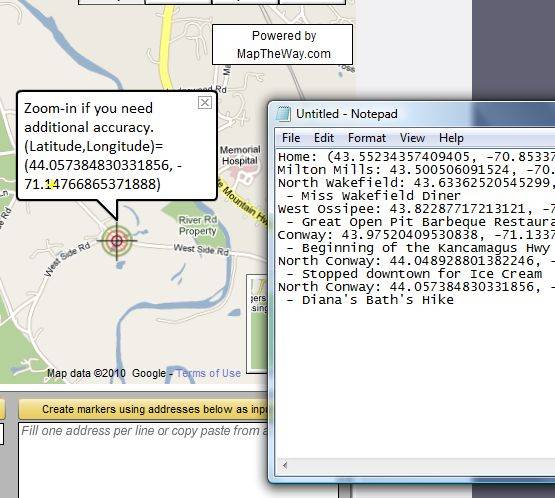Viewport: 555px width, 498px height.
Task: Click 'Create markers using addresses below' button
Action: (144, 409)
